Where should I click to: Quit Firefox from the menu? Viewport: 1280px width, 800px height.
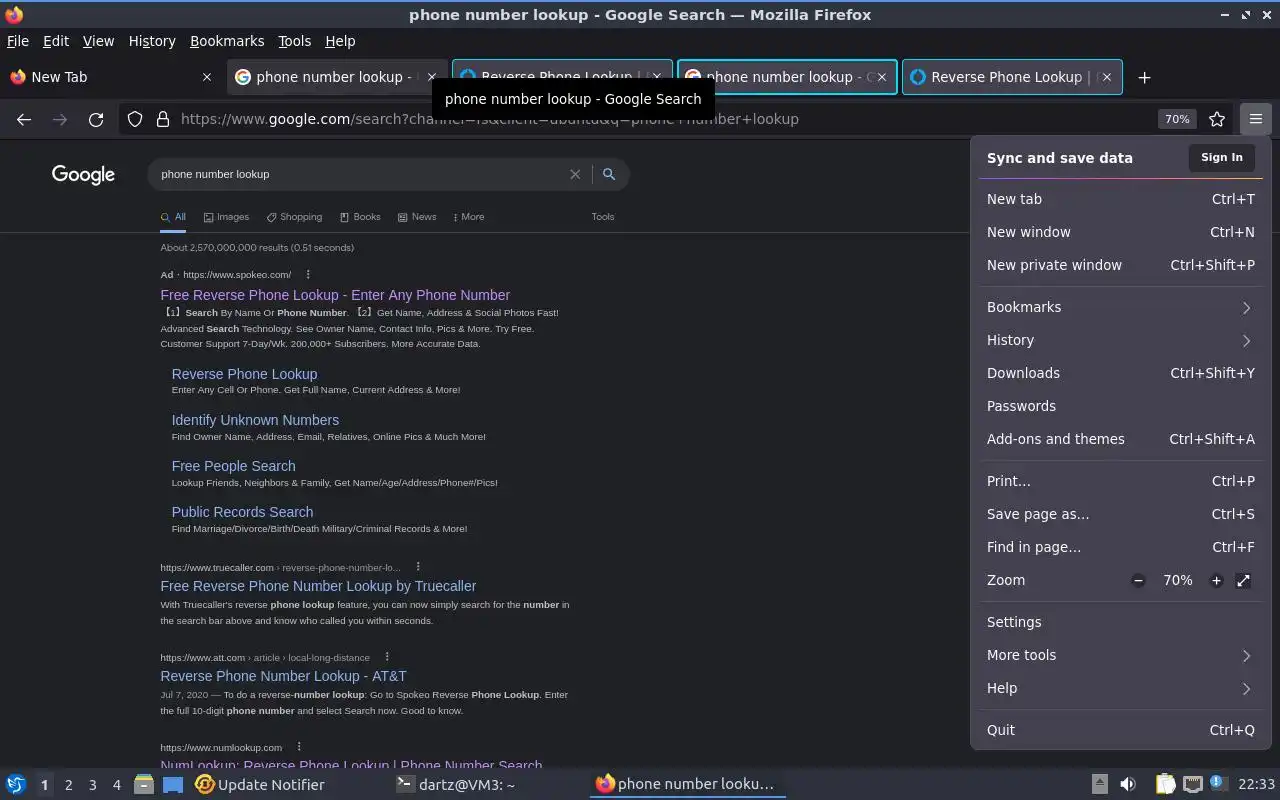(x=1120, y=730)
